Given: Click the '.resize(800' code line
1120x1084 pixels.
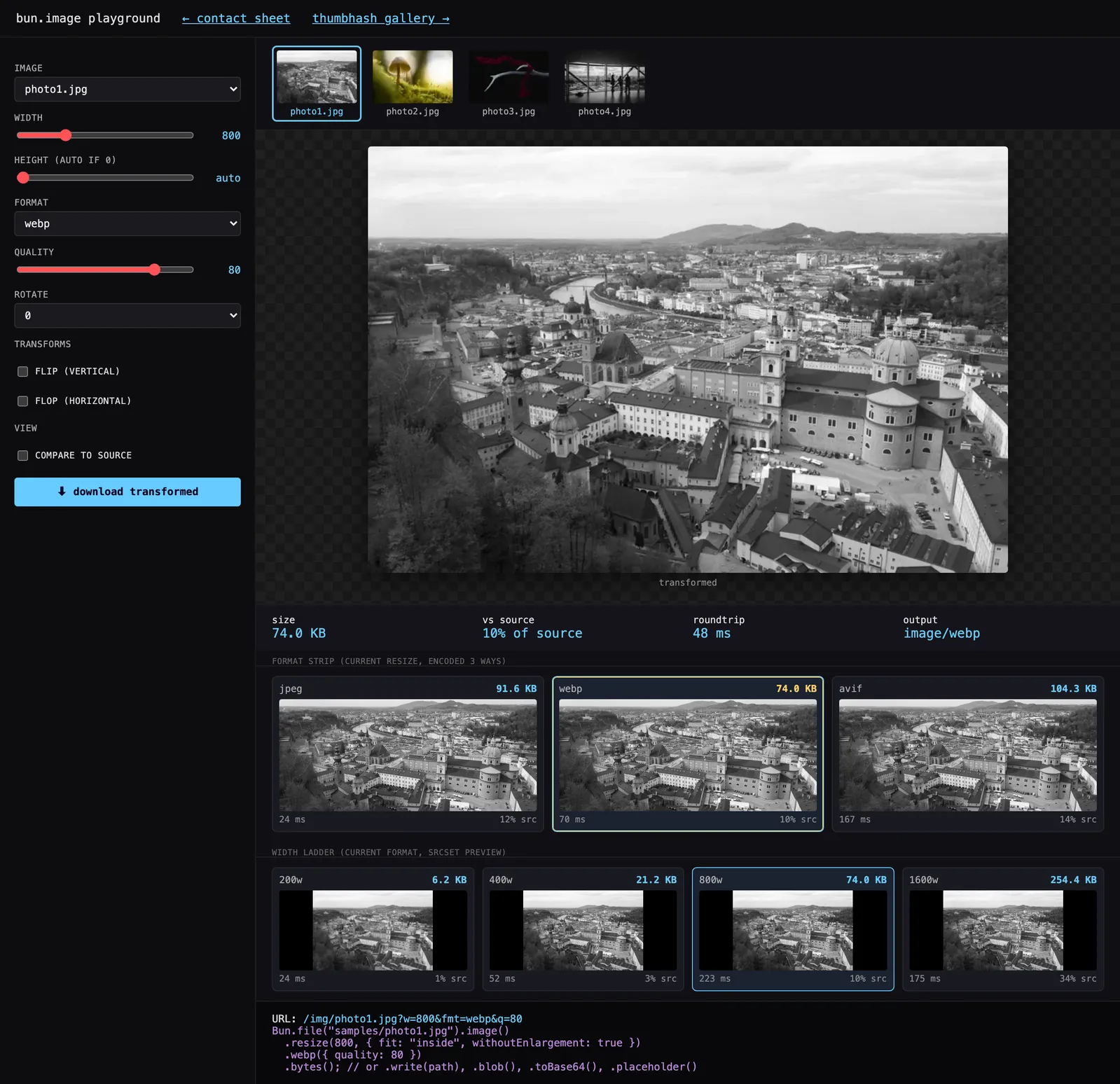Looking at the screenshot, I should pos(462,1043).
